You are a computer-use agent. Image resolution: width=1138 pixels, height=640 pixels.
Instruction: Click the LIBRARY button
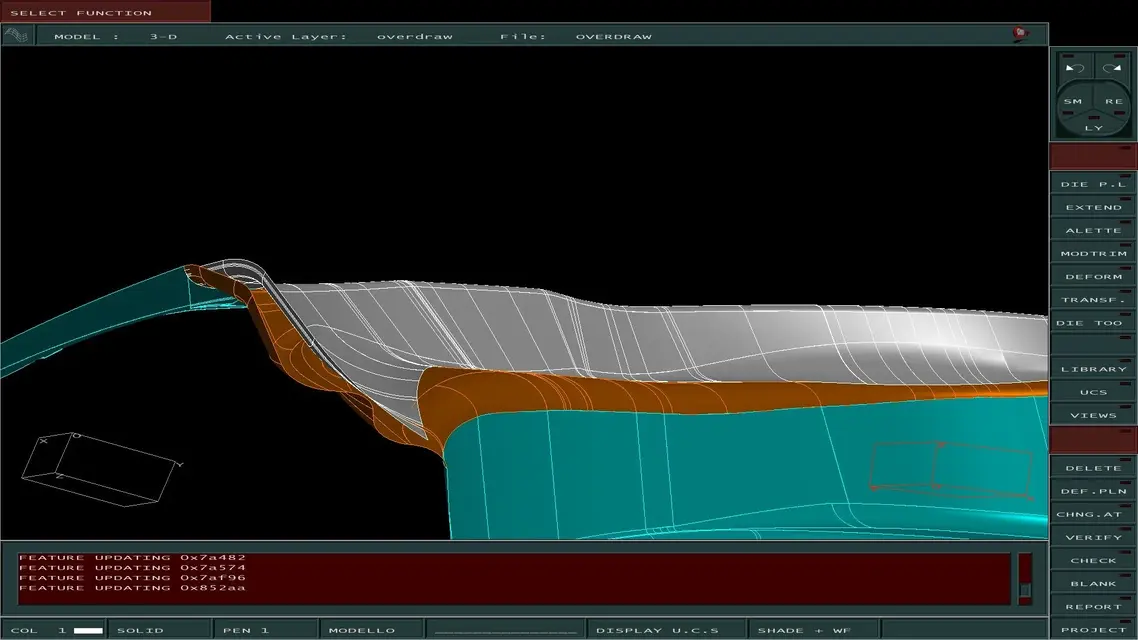point(1093,369)
